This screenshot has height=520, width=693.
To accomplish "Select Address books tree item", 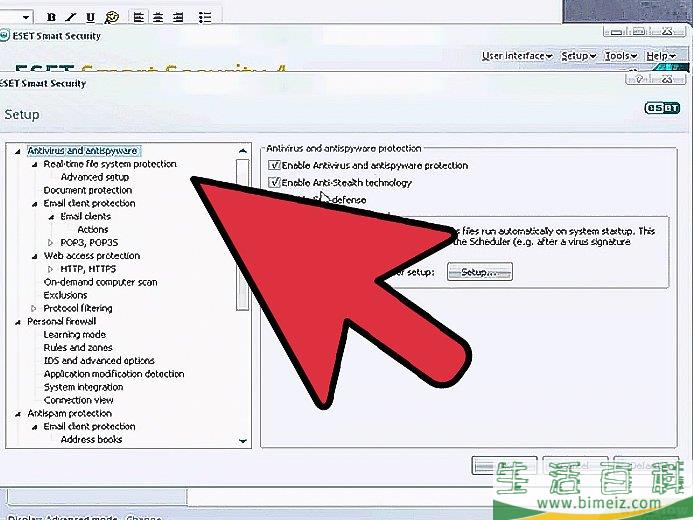I will [x=91, y=440].
